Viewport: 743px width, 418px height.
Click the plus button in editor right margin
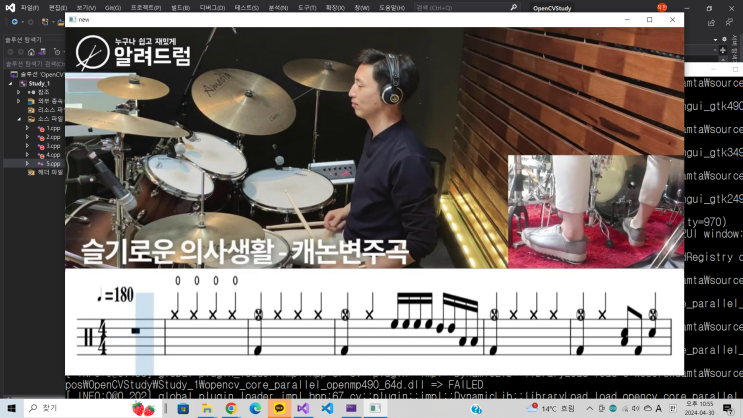pyautogui.click(x=723, y=50)
